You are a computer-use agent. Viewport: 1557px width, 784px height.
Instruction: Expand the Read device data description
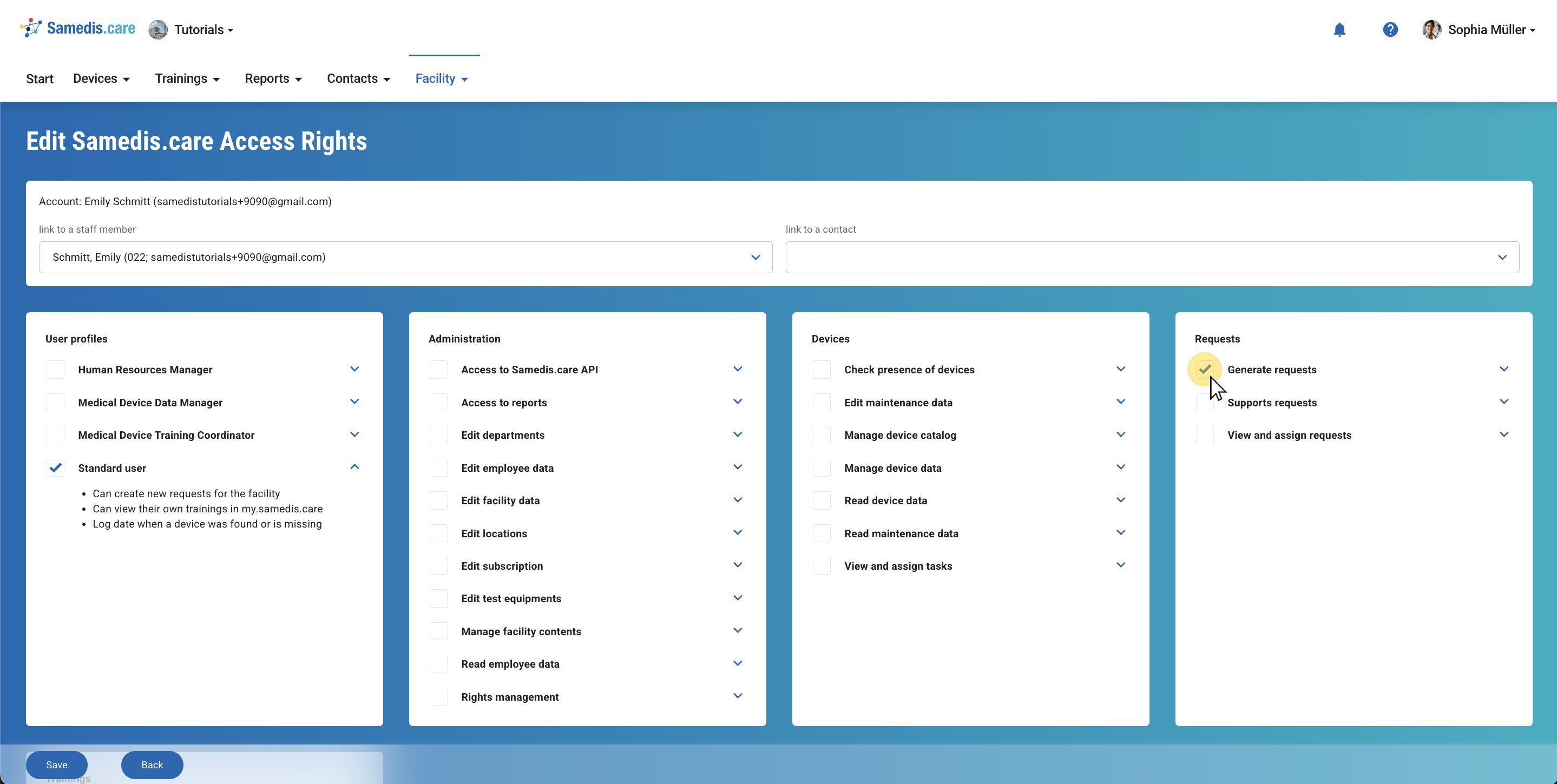[x=1121, y=500]
